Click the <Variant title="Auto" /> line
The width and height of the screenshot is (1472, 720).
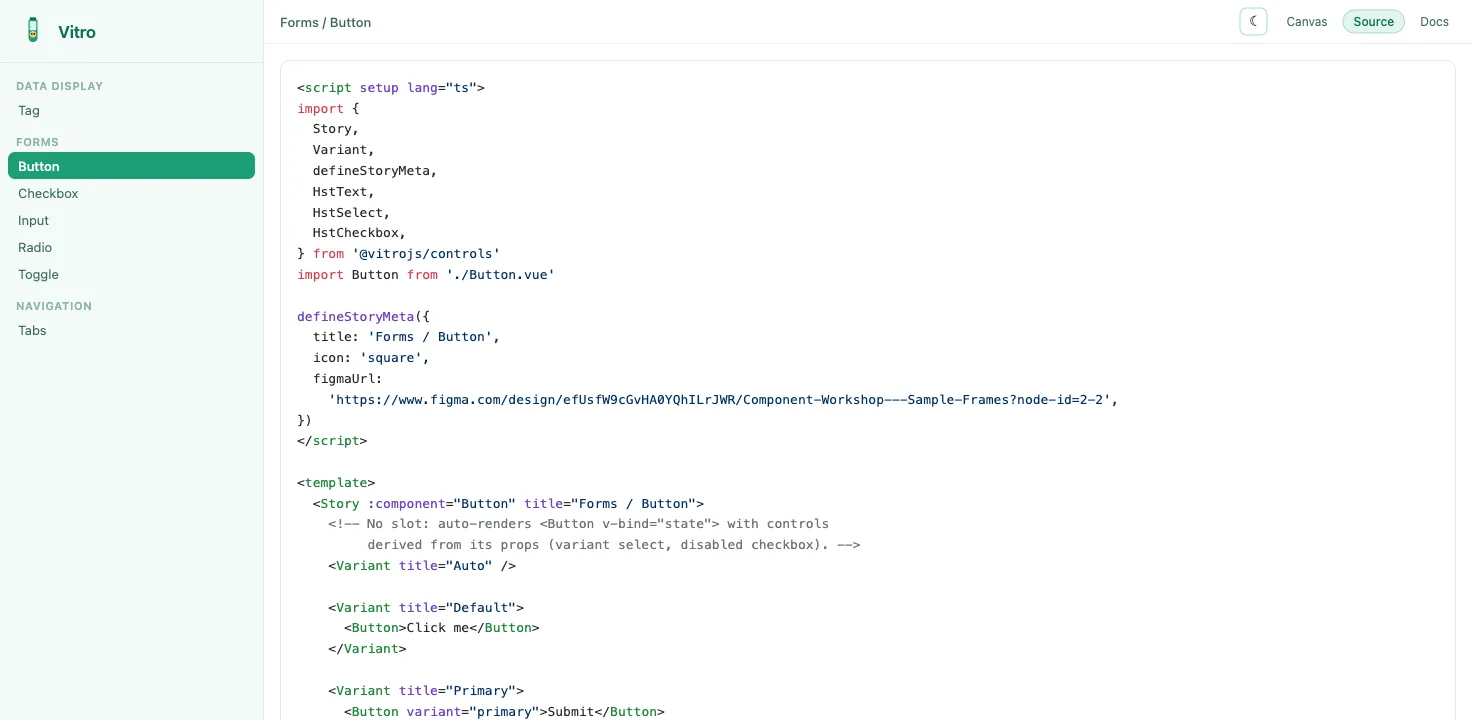point(422,566)
